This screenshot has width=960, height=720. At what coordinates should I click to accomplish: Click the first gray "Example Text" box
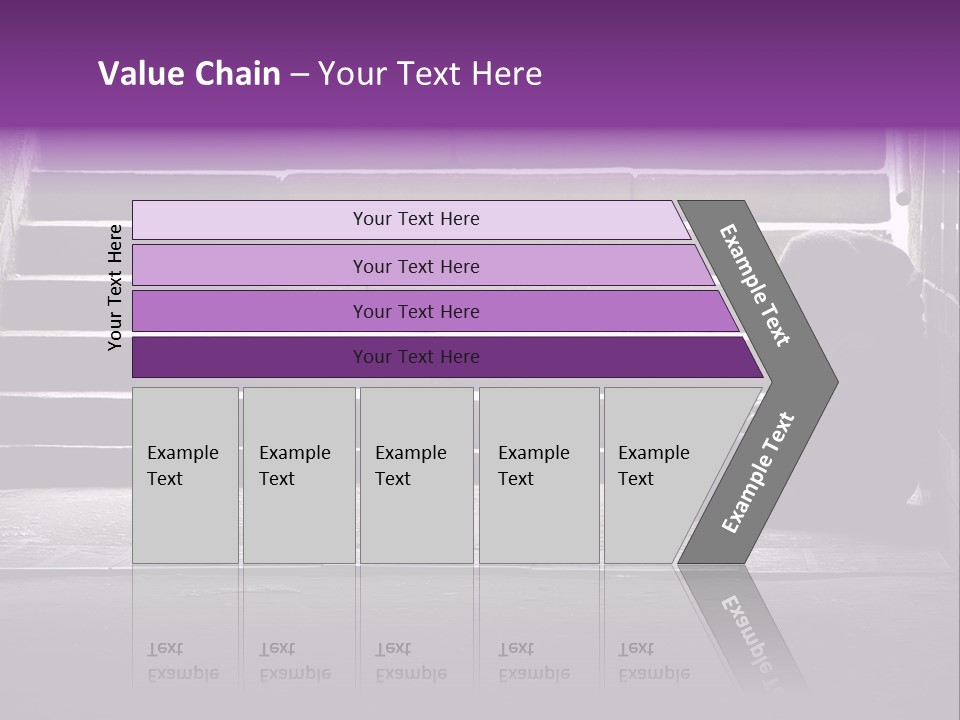tap(185, 474)
